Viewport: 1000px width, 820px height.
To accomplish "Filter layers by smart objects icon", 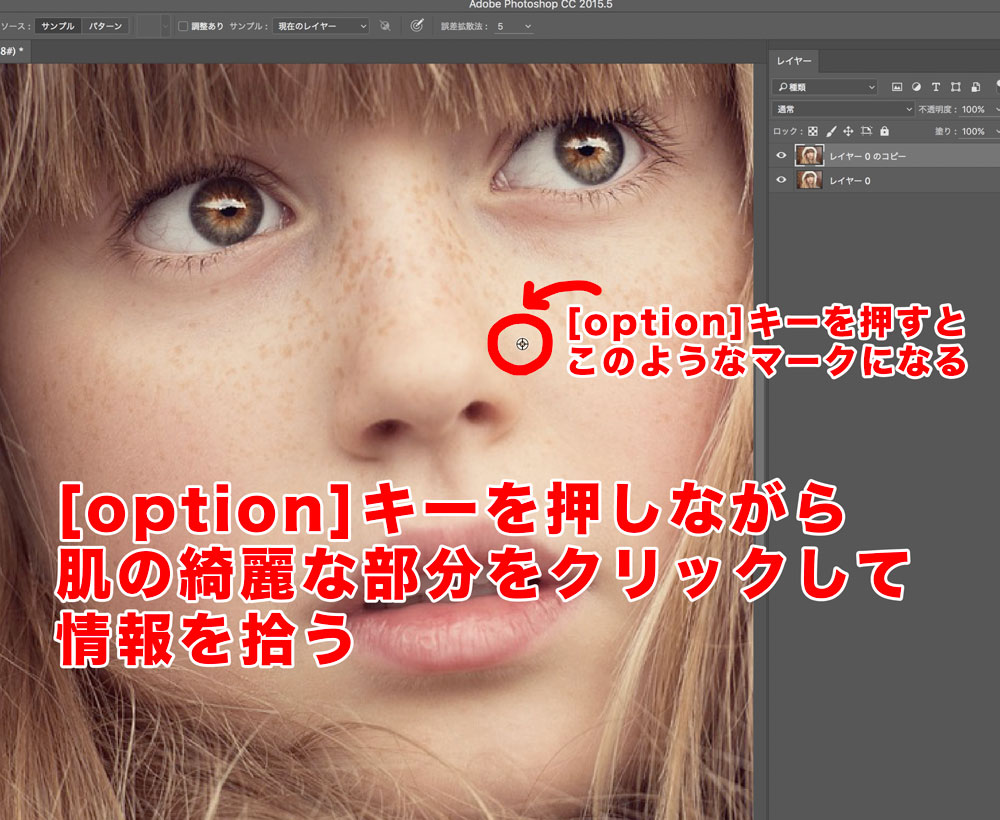I will [975, 87].
